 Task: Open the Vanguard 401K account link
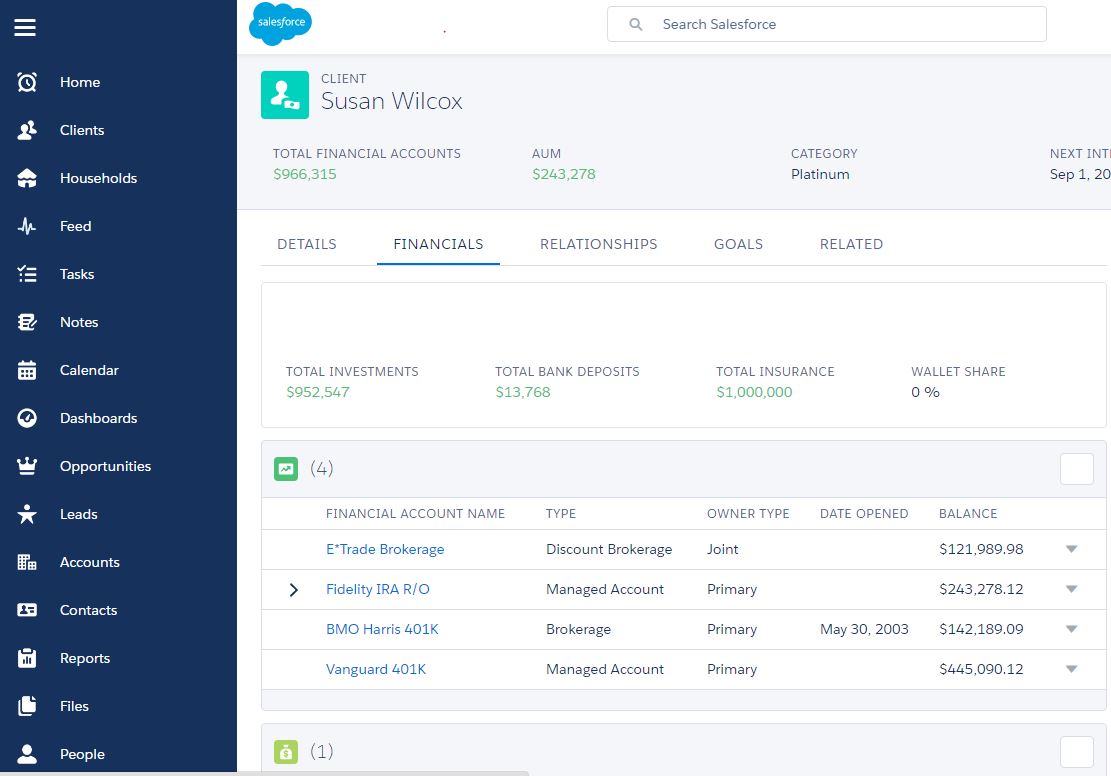point(376,669)
